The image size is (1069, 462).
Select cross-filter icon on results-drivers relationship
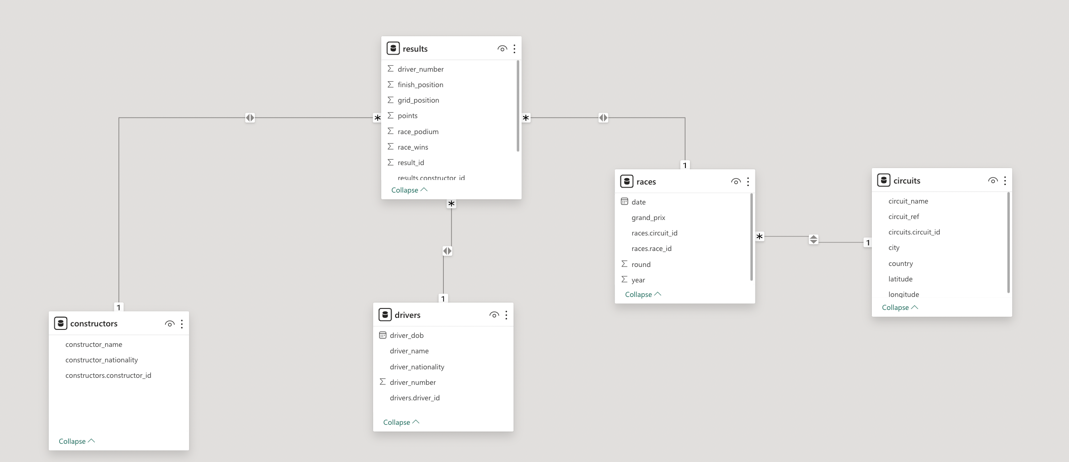pyautogui.click(x=447, y=251)
